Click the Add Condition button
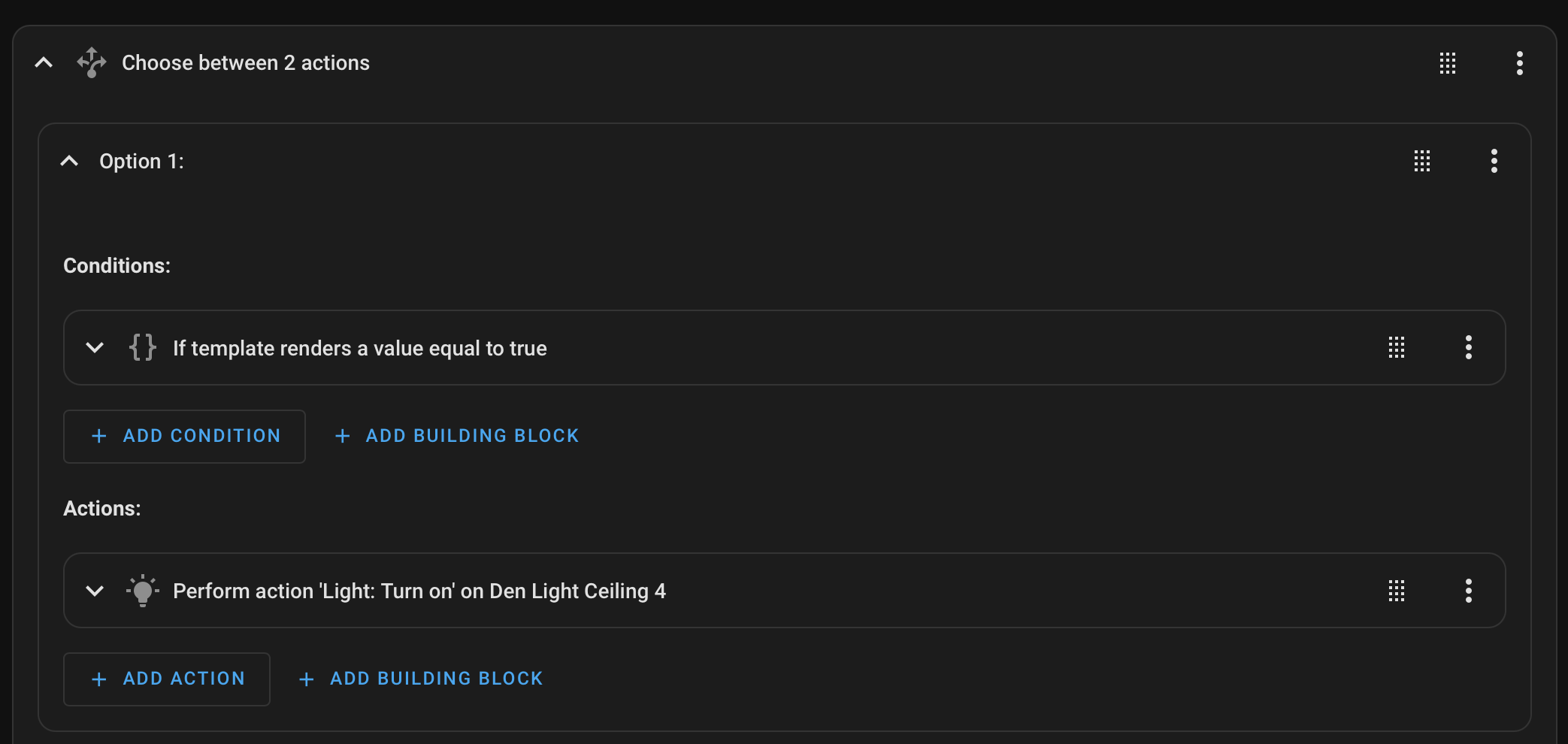The width and height of the screenshot is (1568, 744). (x=184, y=436)
